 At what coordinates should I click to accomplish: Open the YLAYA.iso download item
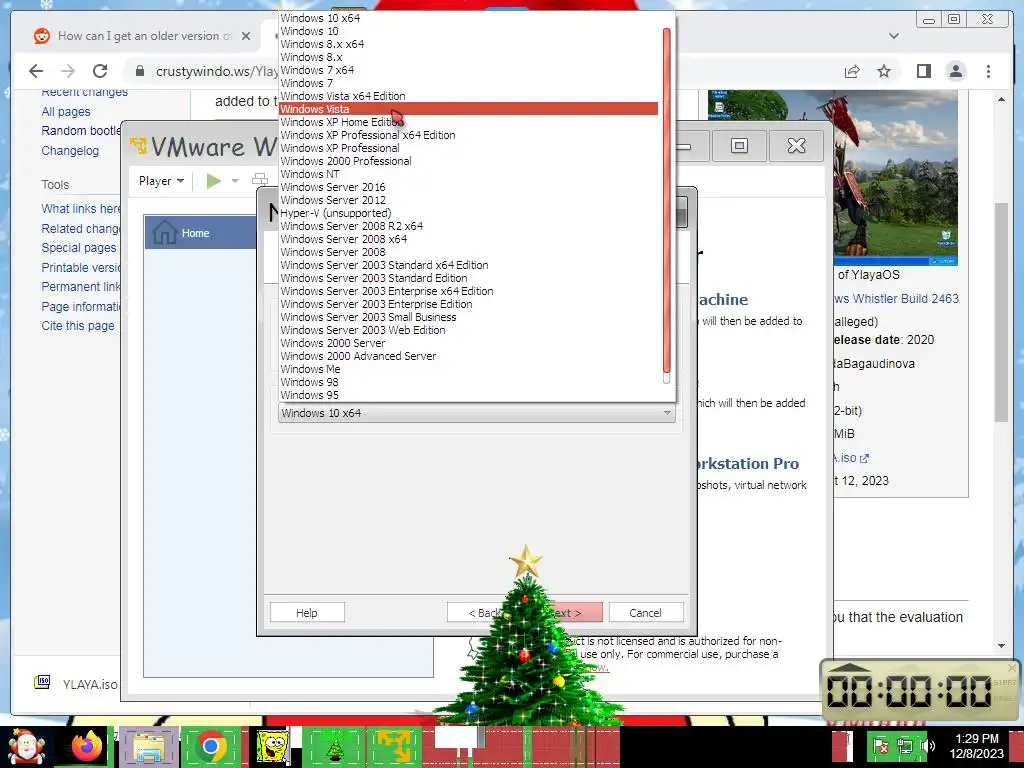click(76, 684)
